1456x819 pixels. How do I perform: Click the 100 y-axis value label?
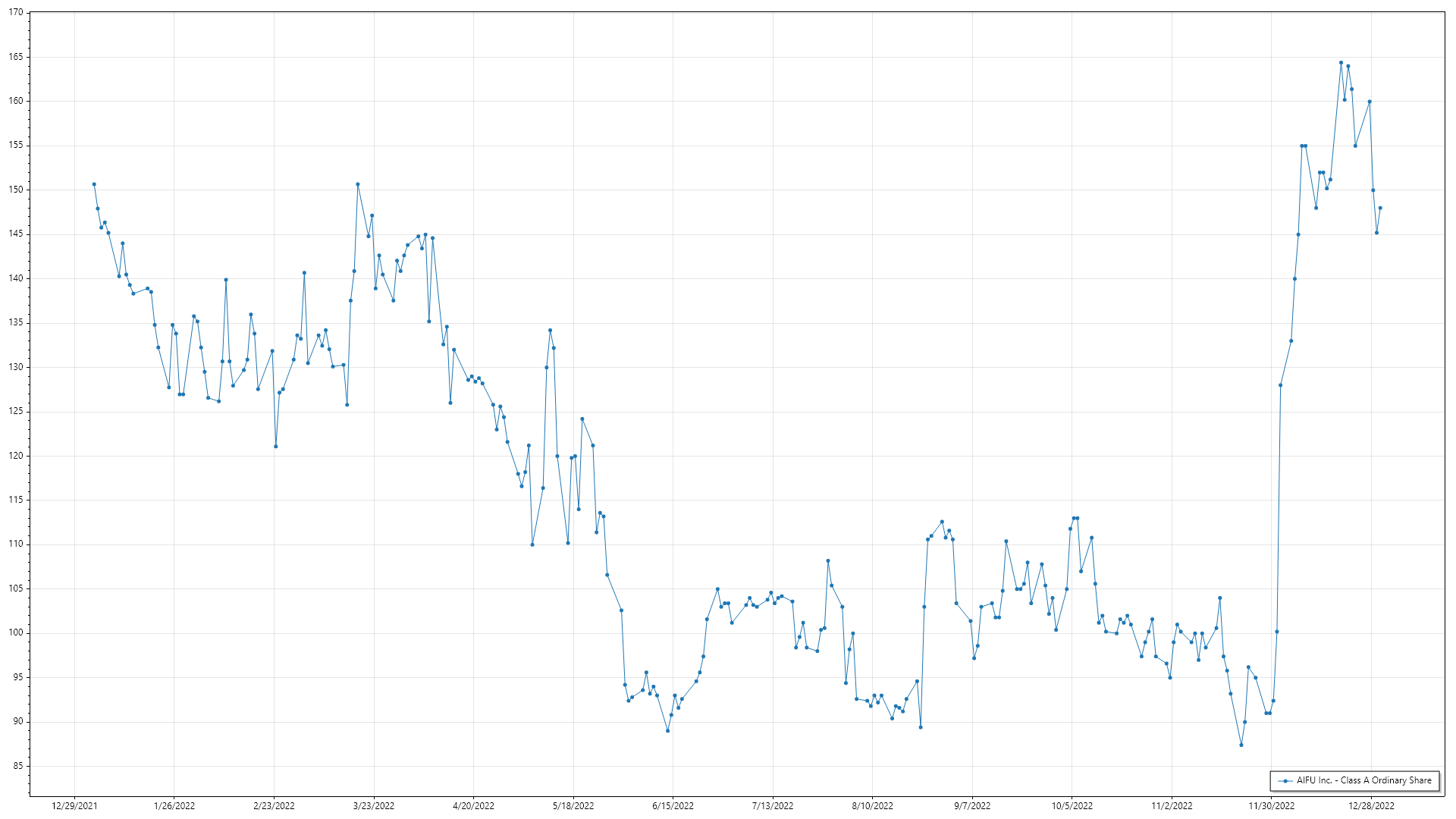(x=16, y=633)
